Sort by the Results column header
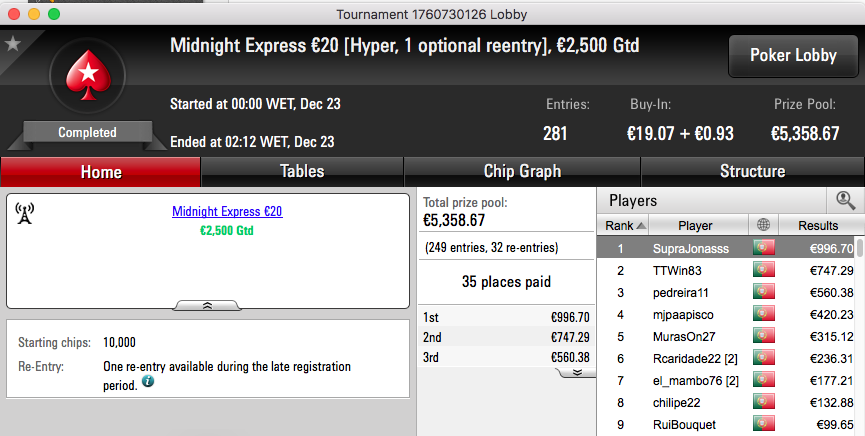Screen dimensions: 865x436 pos(818,225)
